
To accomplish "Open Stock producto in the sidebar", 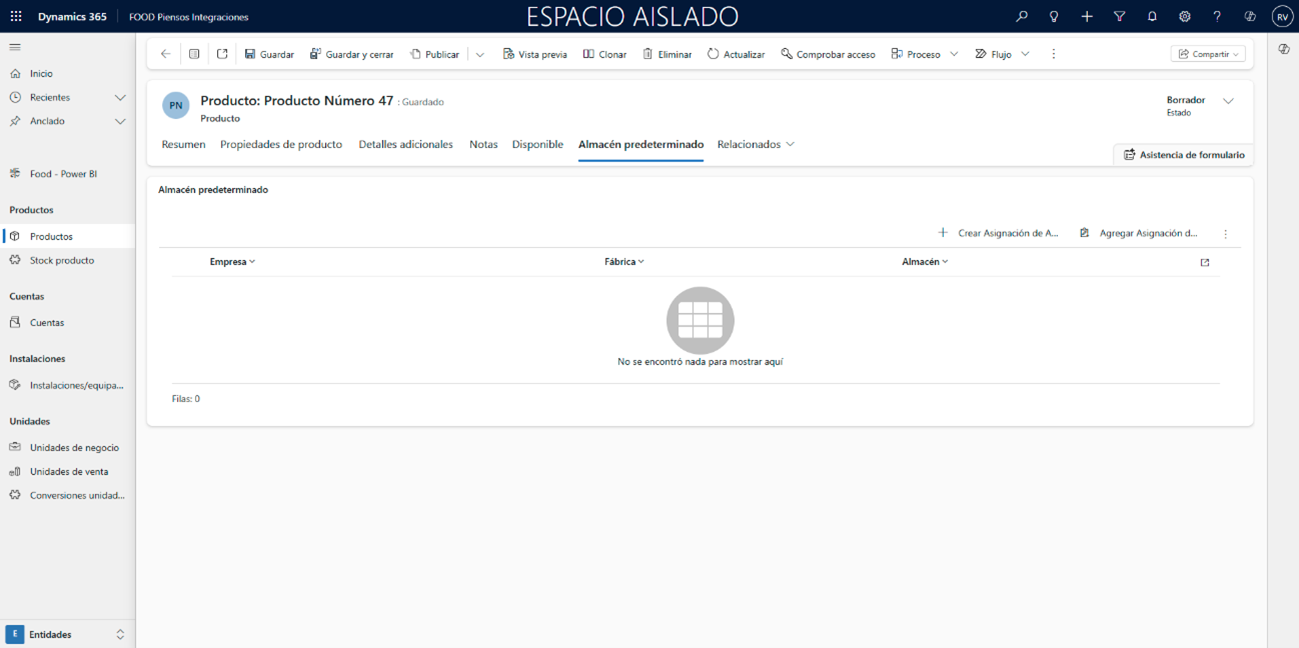I will pyautogui.click(x=62, y=260).
